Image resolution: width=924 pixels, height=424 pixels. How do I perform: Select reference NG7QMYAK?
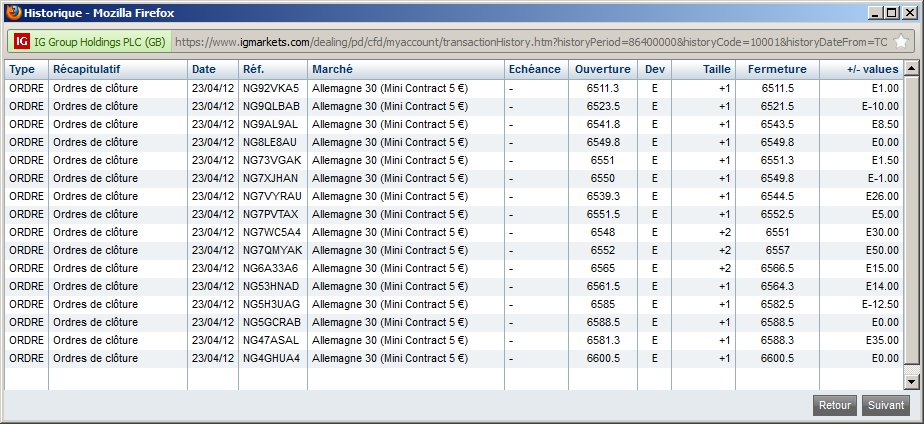click(272, 250)
